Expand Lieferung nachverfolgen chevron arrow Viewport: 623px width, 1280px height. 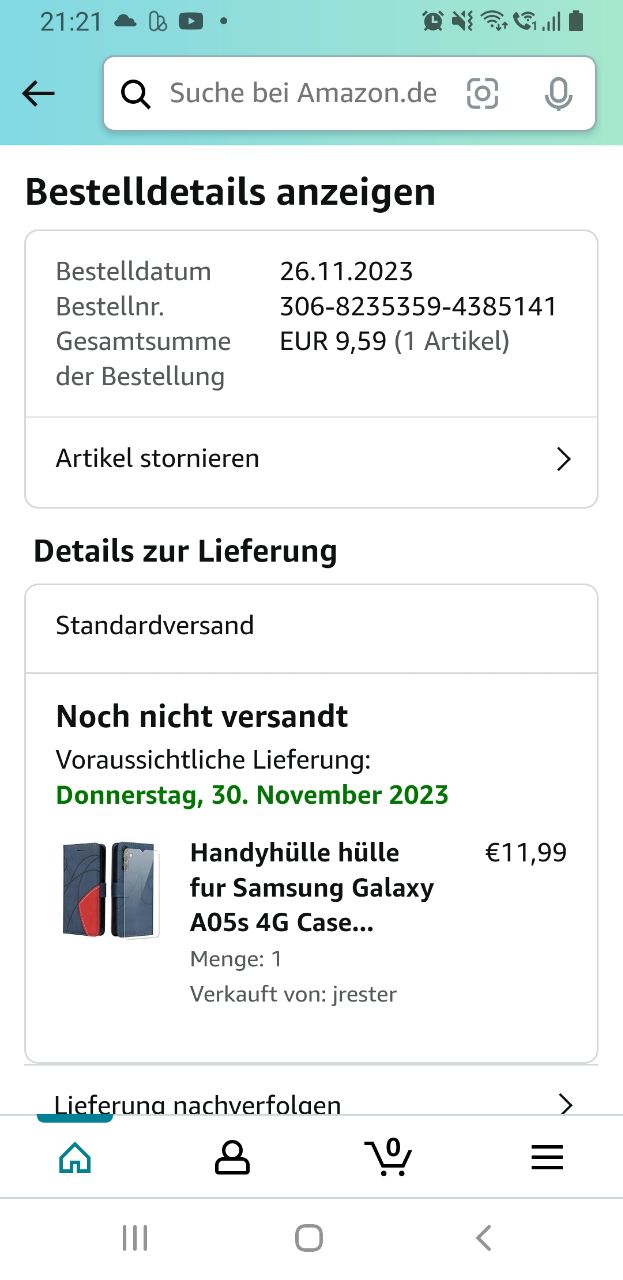[x=565, y=1104]
